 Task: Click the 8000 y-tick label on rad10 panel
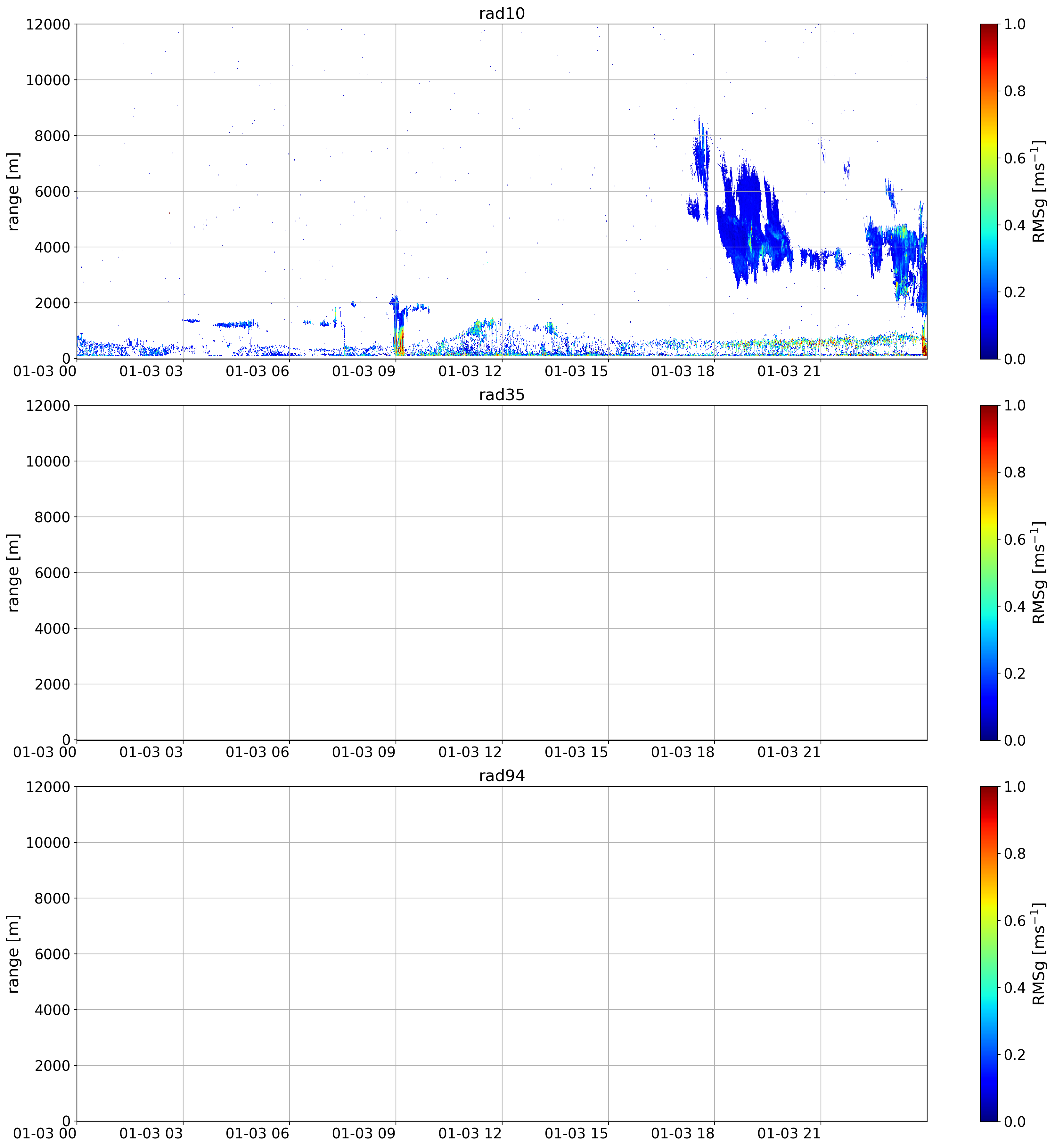click(53, 136)
